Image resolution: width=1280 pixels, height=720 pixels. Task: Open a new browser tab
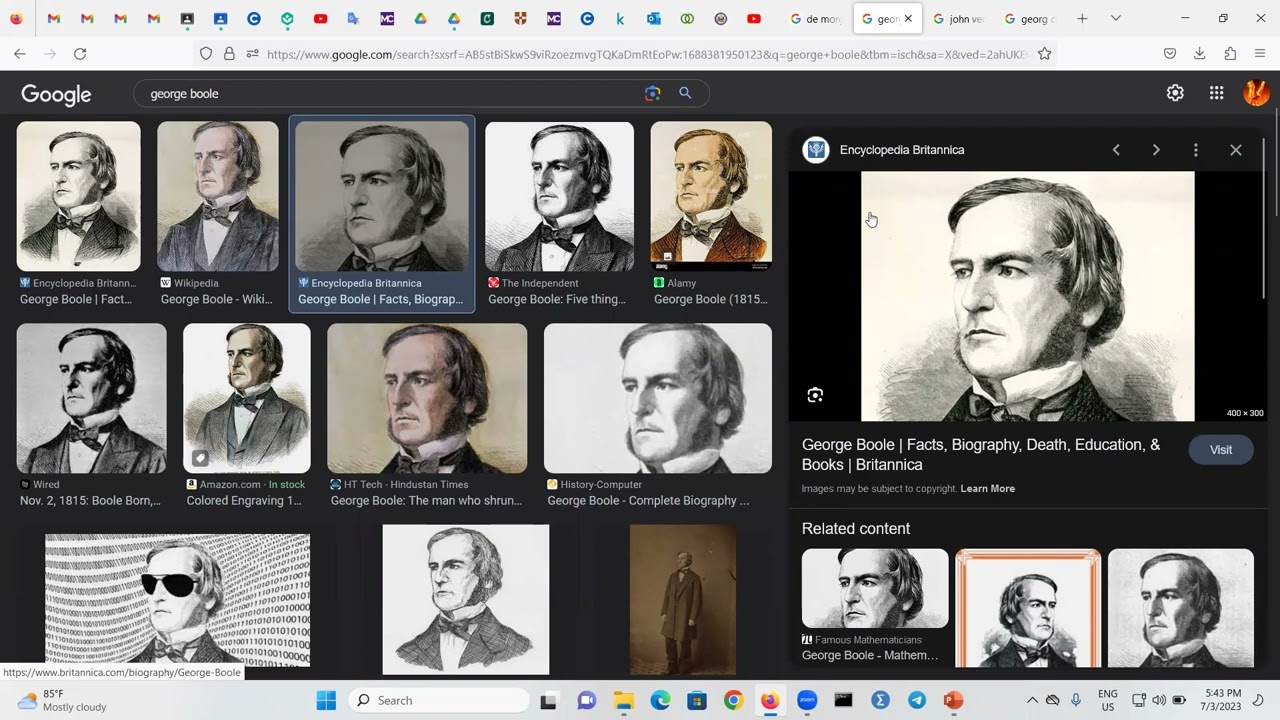pyautogui.click(x=1082, y=18)
